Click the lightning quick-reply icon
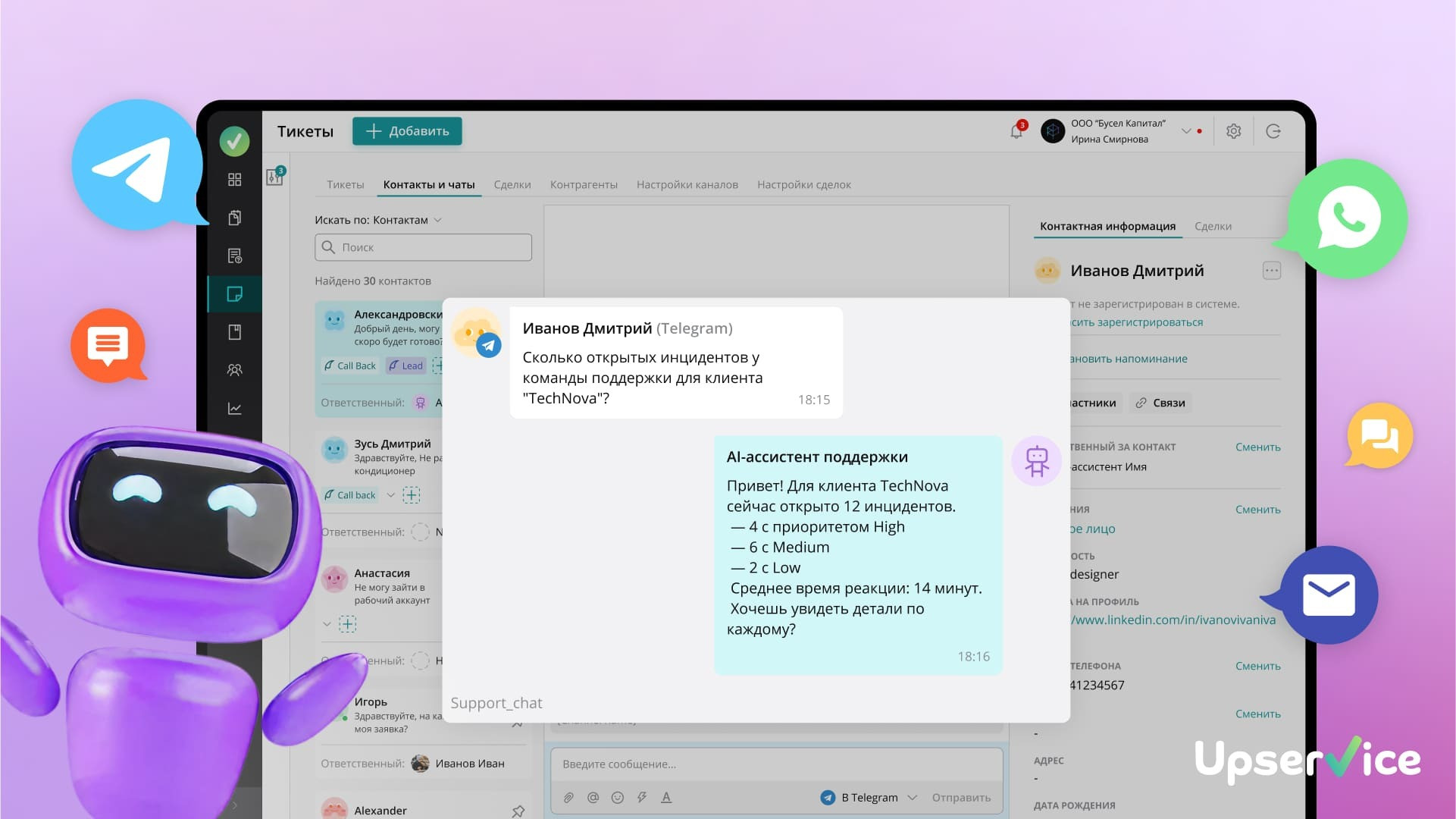 point(642,797)
